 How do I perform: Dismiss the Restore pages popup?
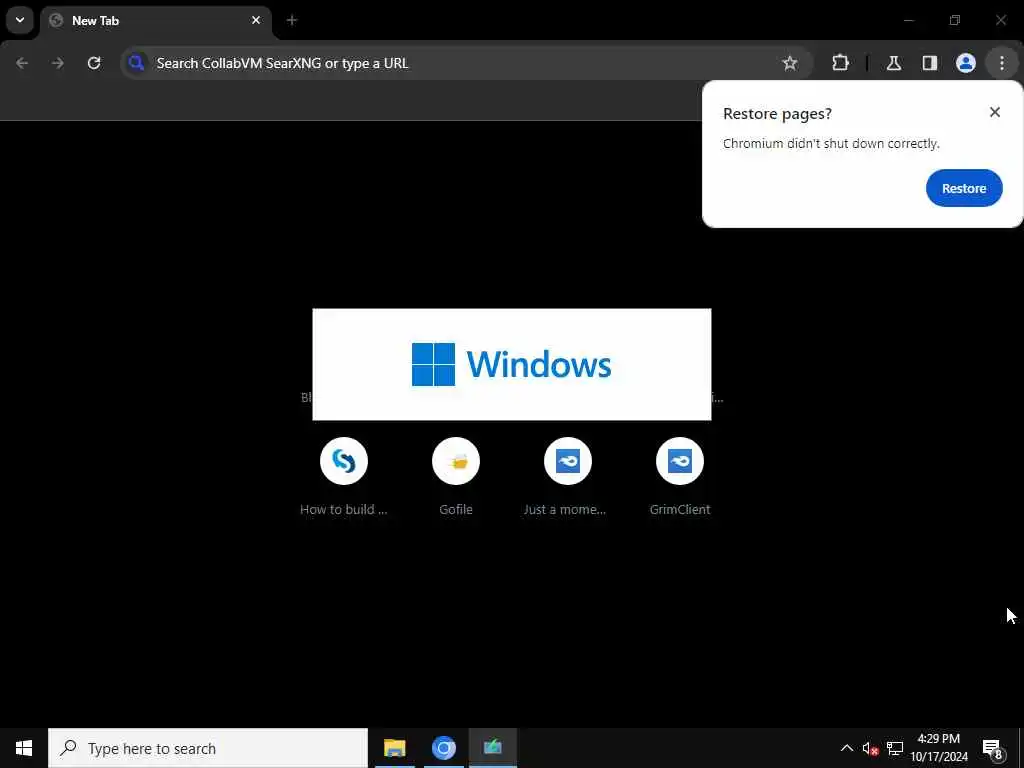[x=995, y=112]
